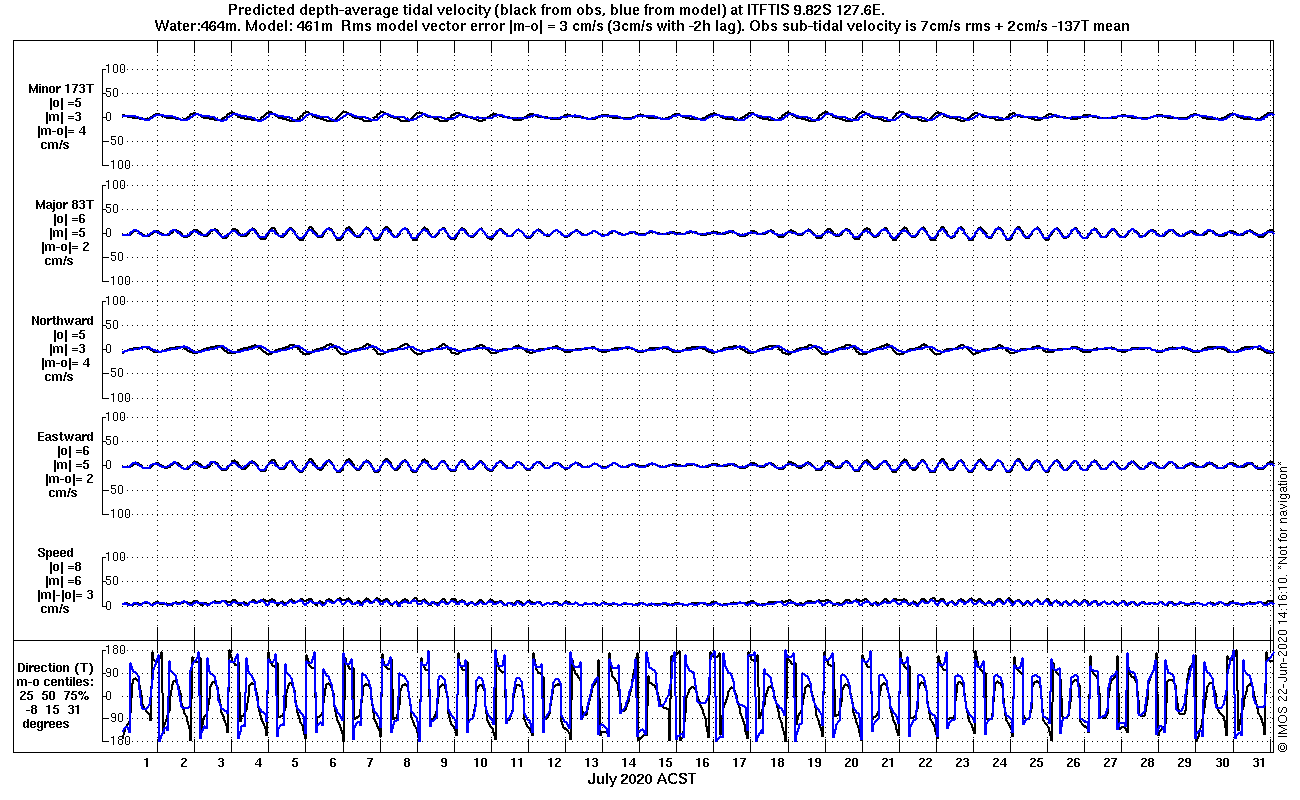Click the 'July 2020 ACST' axis title
This screenshot has width=1300, height=800.
click(641, 779)
